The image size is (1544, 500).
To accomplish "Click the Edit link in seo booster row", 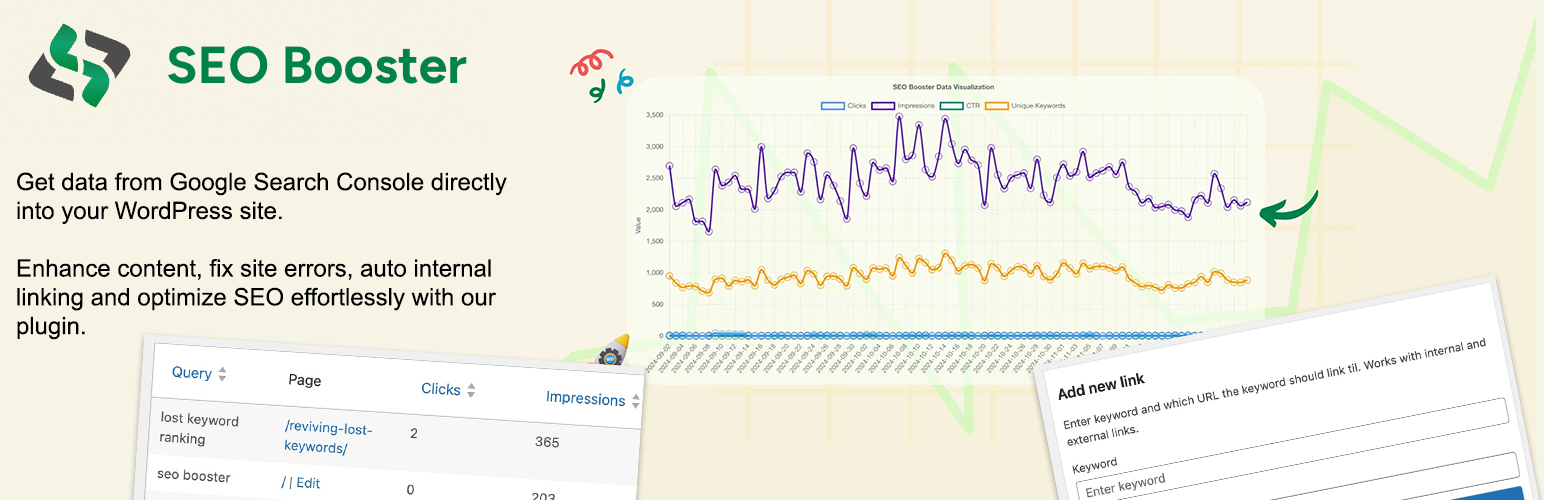I will click(x=308, y=483).
